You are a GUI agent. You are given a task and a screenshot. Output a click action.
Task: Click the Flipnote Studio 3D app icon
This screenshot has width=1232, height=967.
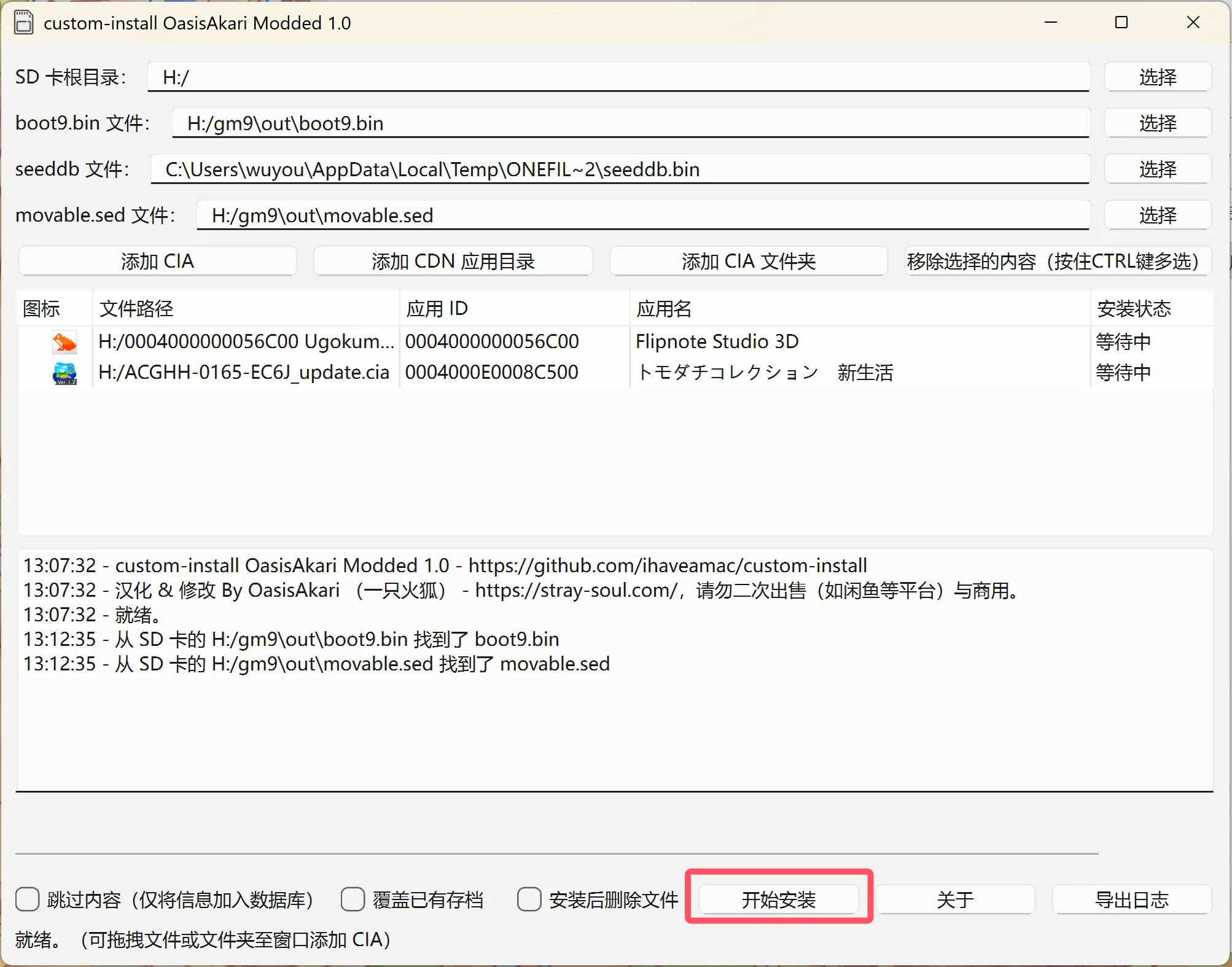pyautogui.click(x=64, y=342)
